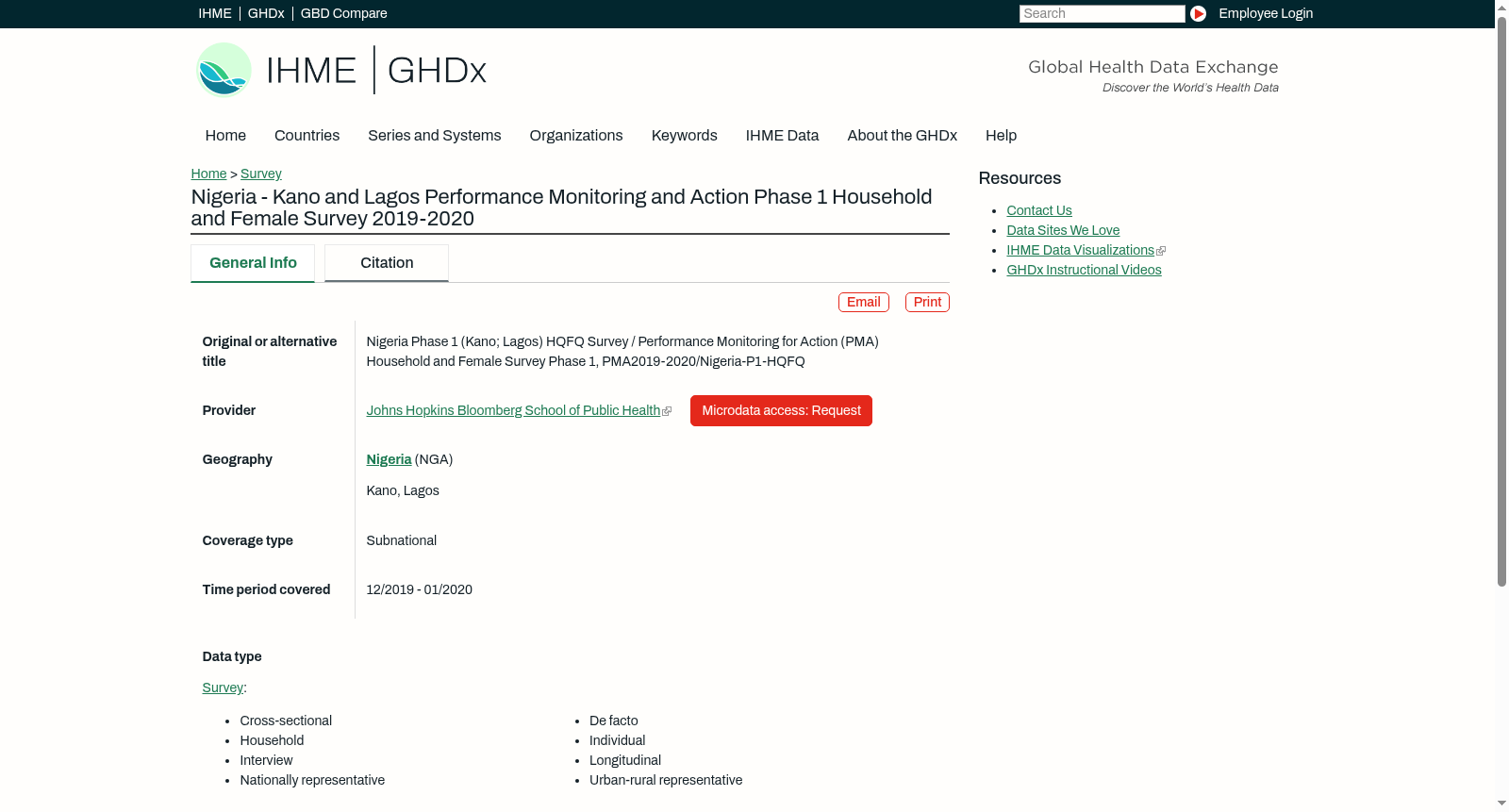Click the 'Data type' label
The height and width of the screenshot is (812, 1509).
[232, 656]
